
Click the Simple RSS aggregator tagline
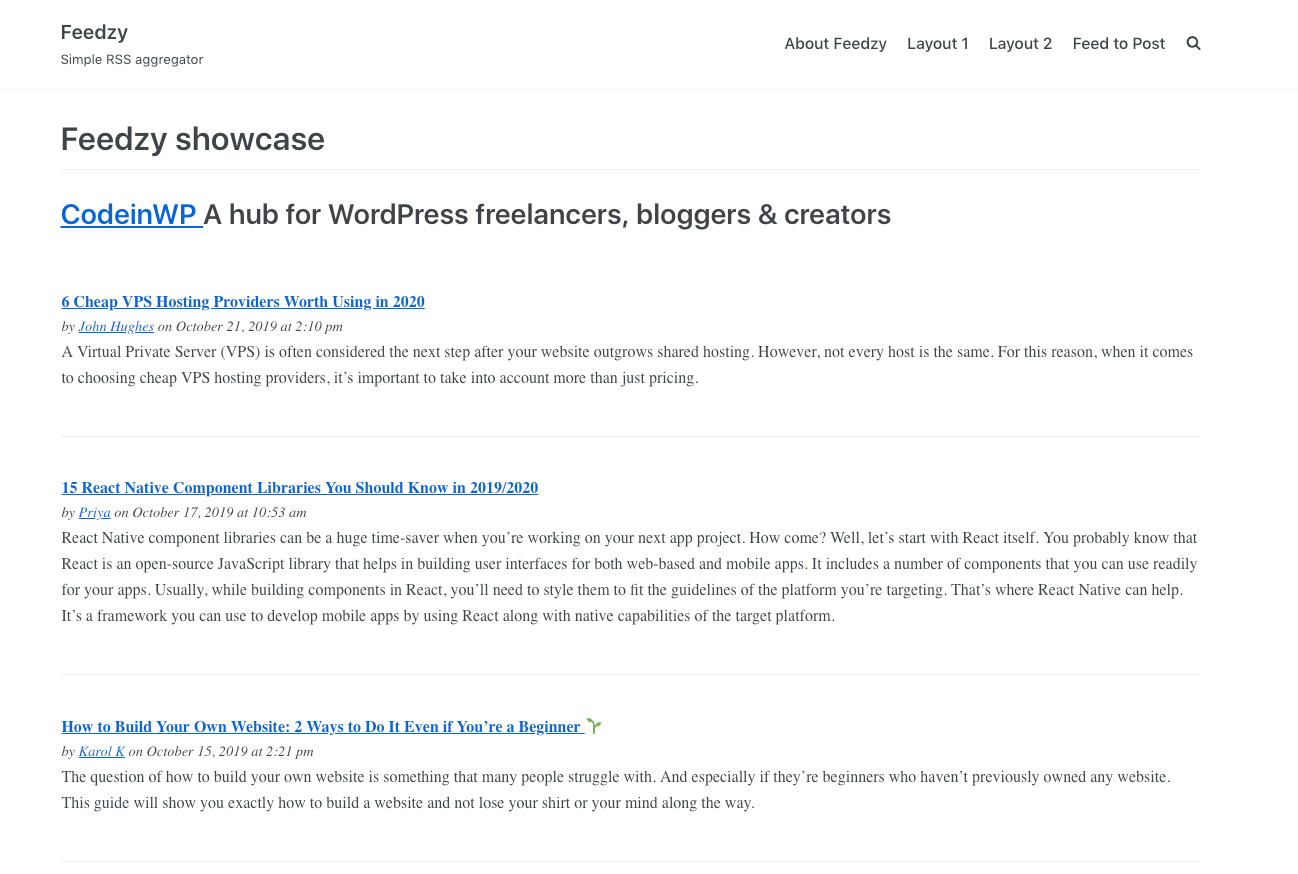tap(132, 60)
